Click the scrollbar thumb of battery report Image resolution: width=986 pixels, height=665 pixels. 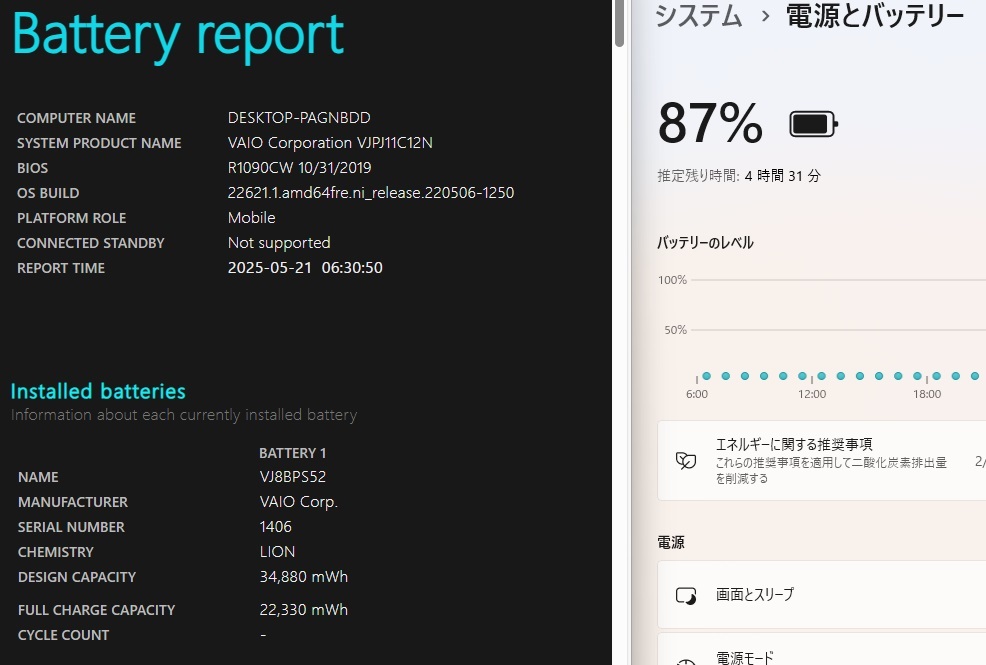(x=619, y=23)
